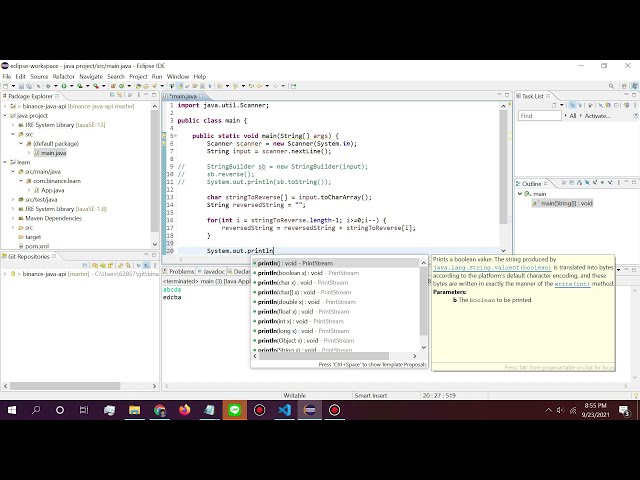Click Synchronize icon in Task List toolbar
640x480 pixels.
626,105
